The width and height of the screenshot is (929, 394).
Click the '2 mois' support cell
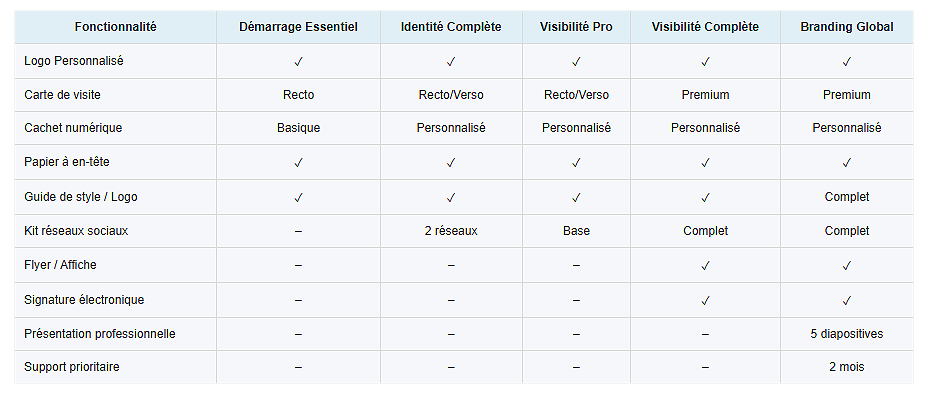[x=847, y=367]
